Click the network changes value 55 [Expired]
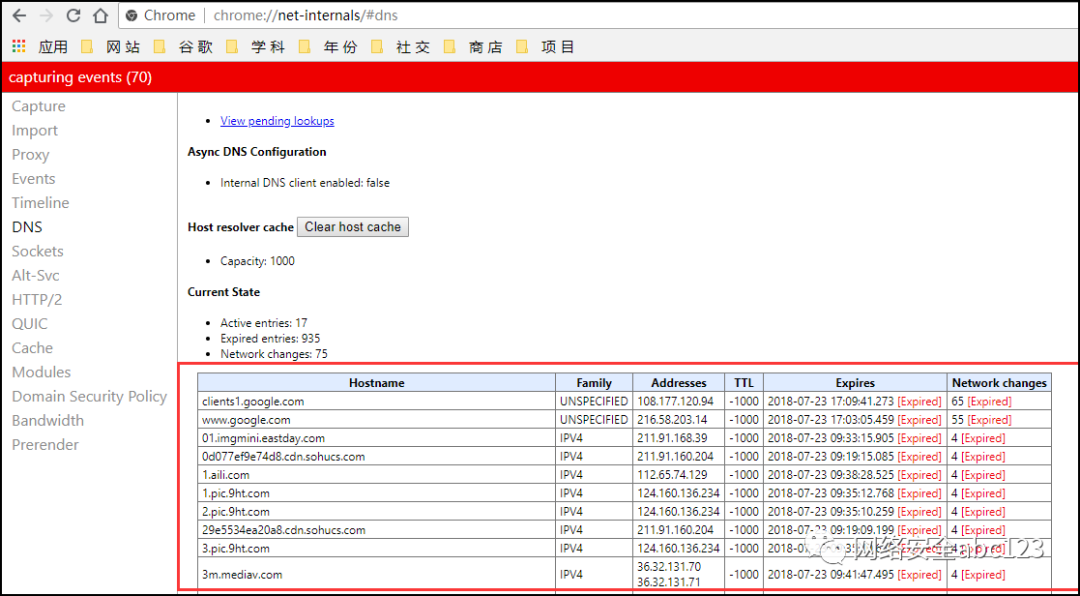1080x596 pixels. click(x=981, y=420)
